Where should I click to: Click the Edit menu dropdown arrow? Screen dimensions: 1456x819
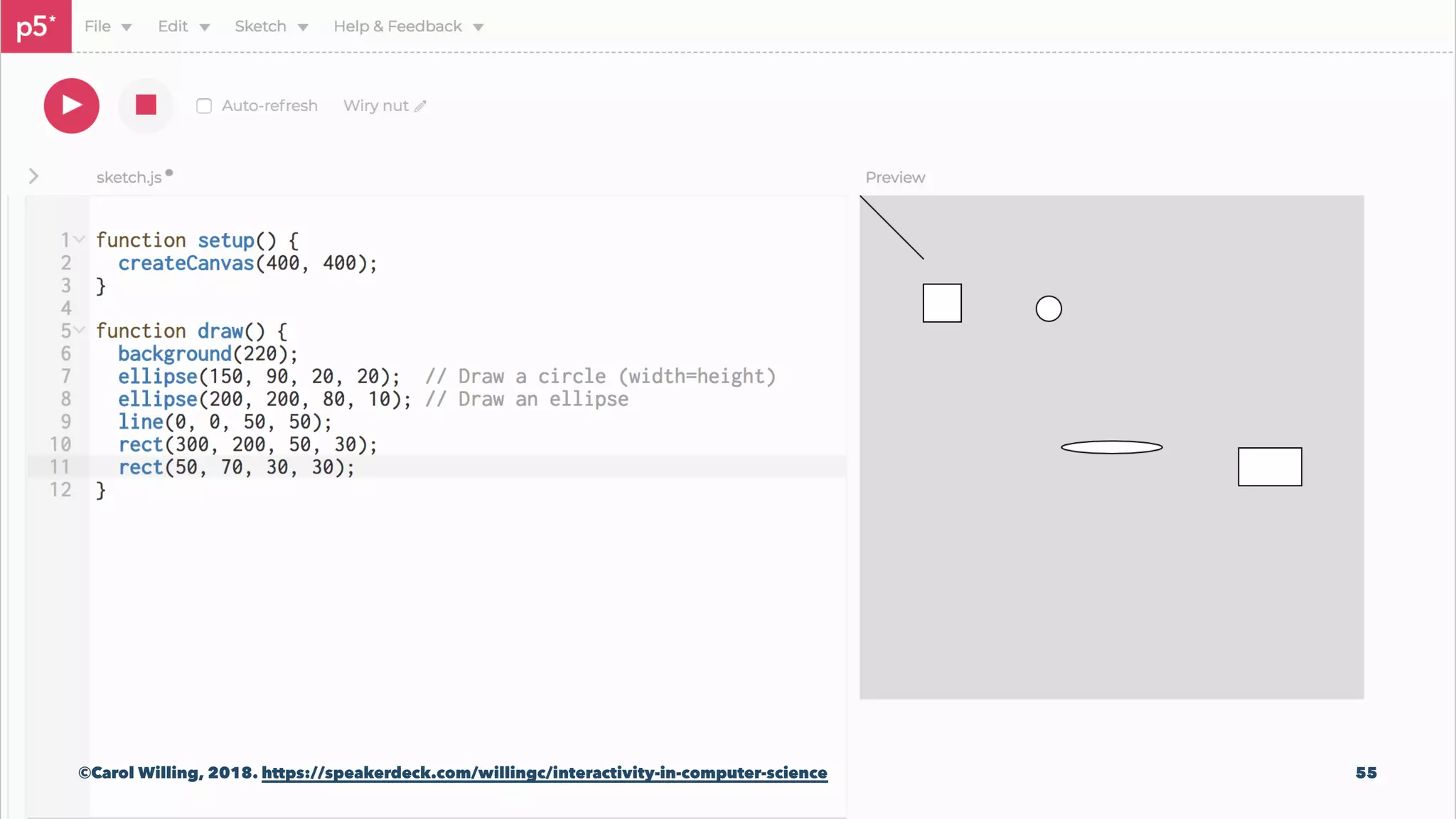pos(205,28)
